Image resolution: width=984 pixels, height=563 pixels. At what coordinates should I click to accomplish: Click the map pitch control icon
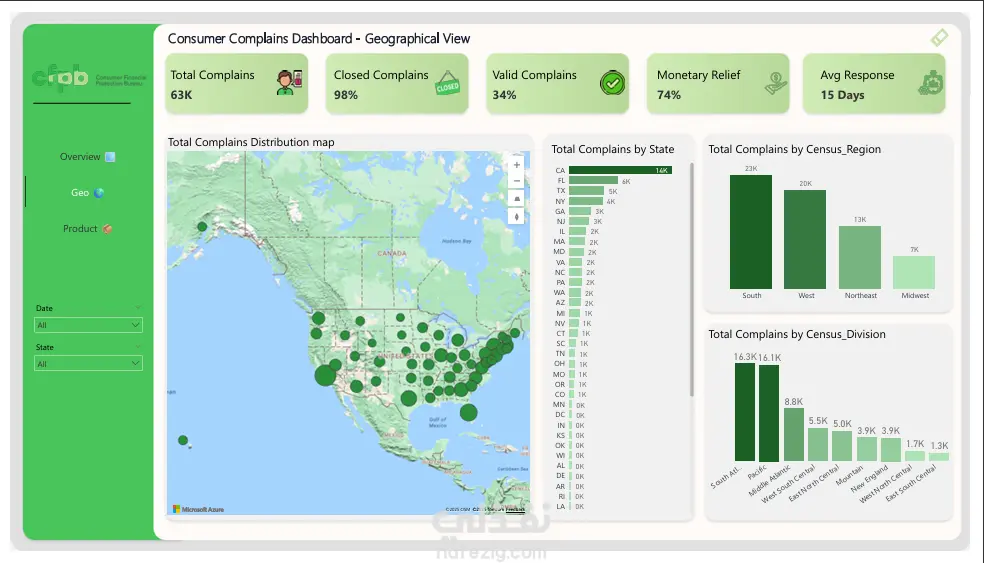pyautogui.click(x=516, y=199)
